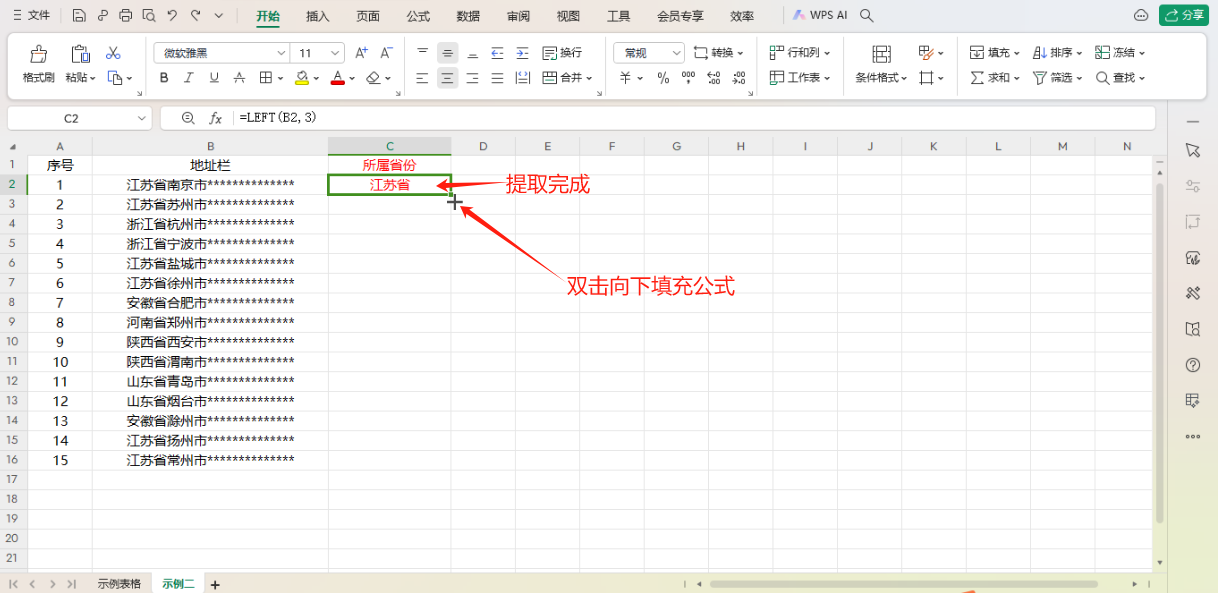Viewport: 1219px width, 593px height.
Task: Expand the Name Box dropdown at C2
Action: tap(141, 118)
